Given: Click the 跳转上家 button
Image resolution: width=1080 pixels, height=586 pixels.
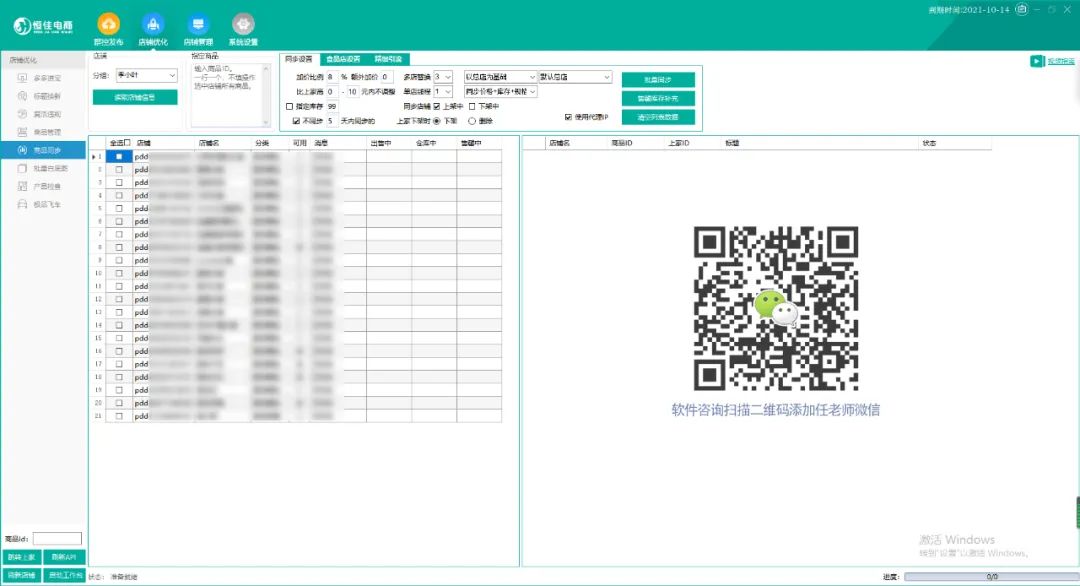Looking at the screenshot, I should point(21,557).
